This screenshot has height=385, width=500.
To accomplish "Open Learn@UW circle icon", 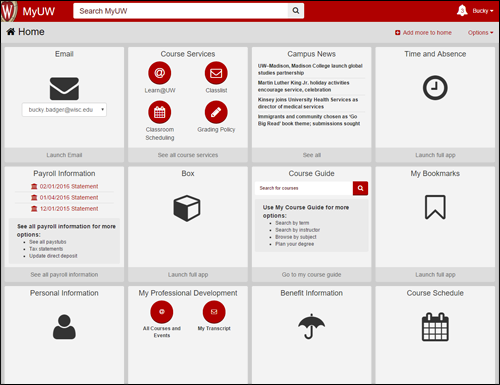I will 160,73.
